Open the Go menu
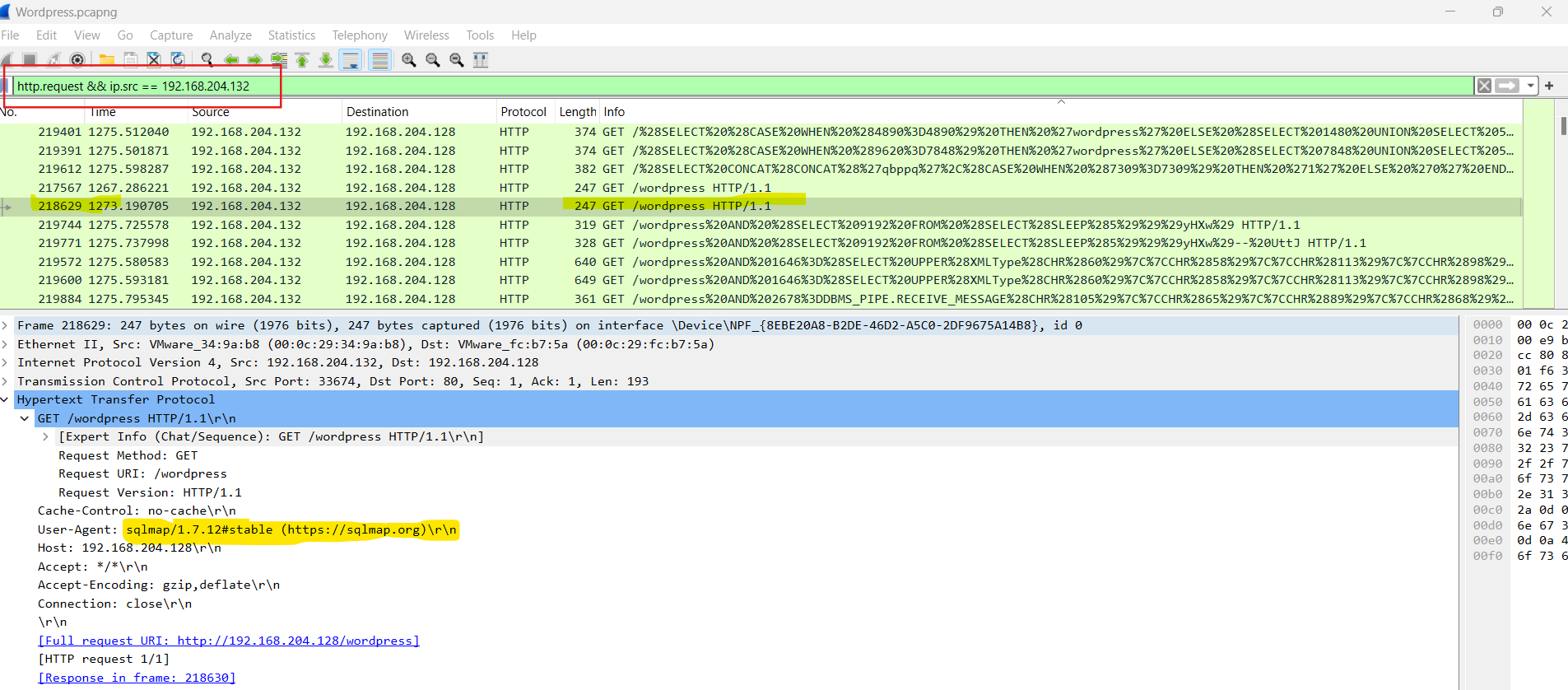The image size is (1568, 690). [125, 35]
